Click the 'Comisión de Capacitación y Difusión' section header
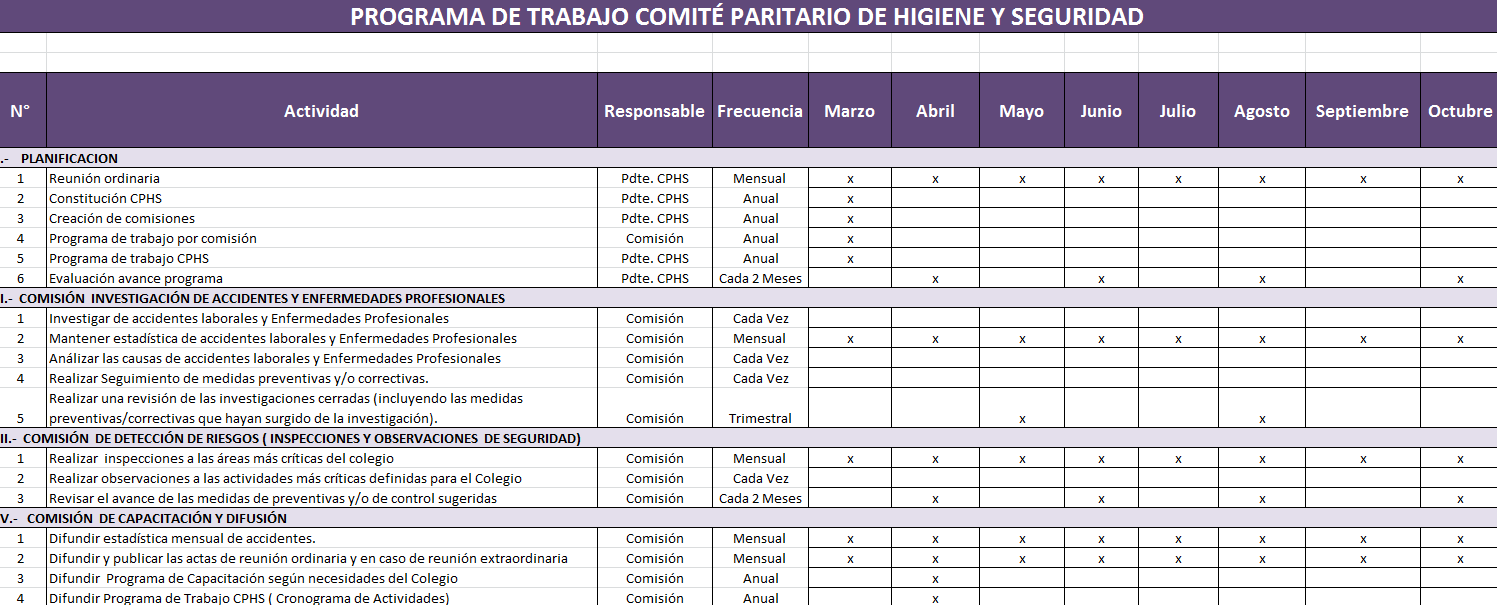The width and height of the screenshot is (1497, 605). [156, 518]
